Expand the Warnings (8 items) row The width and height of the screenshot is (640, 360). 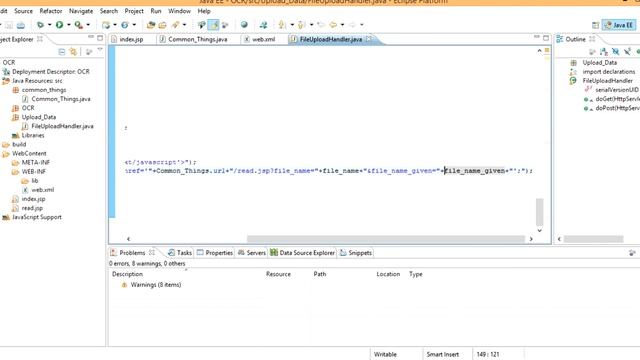pyautogui.click(x=156, y=285)
